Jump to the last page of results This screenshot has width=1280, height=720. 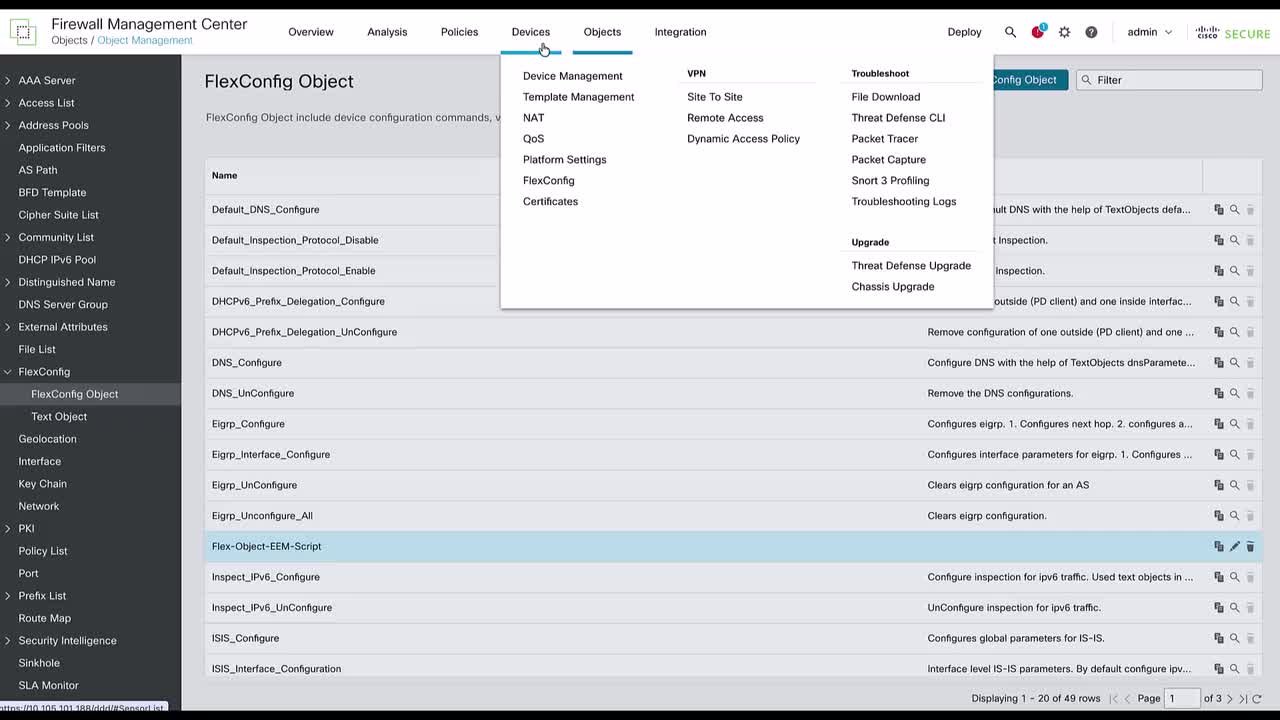[x=1243, y=698]
